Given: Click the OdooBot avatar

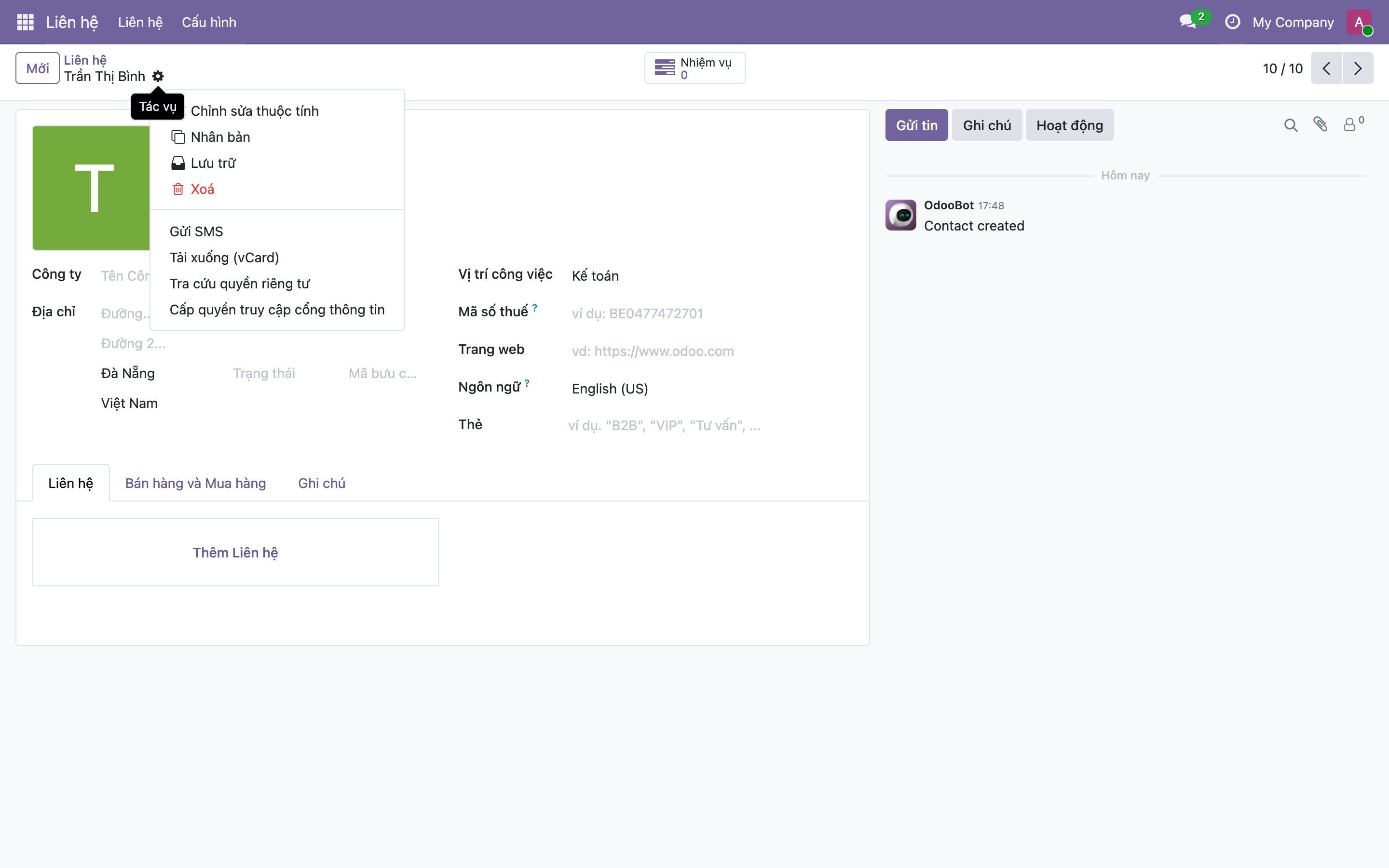Looking at the screenshot, I should pos(900,215).
